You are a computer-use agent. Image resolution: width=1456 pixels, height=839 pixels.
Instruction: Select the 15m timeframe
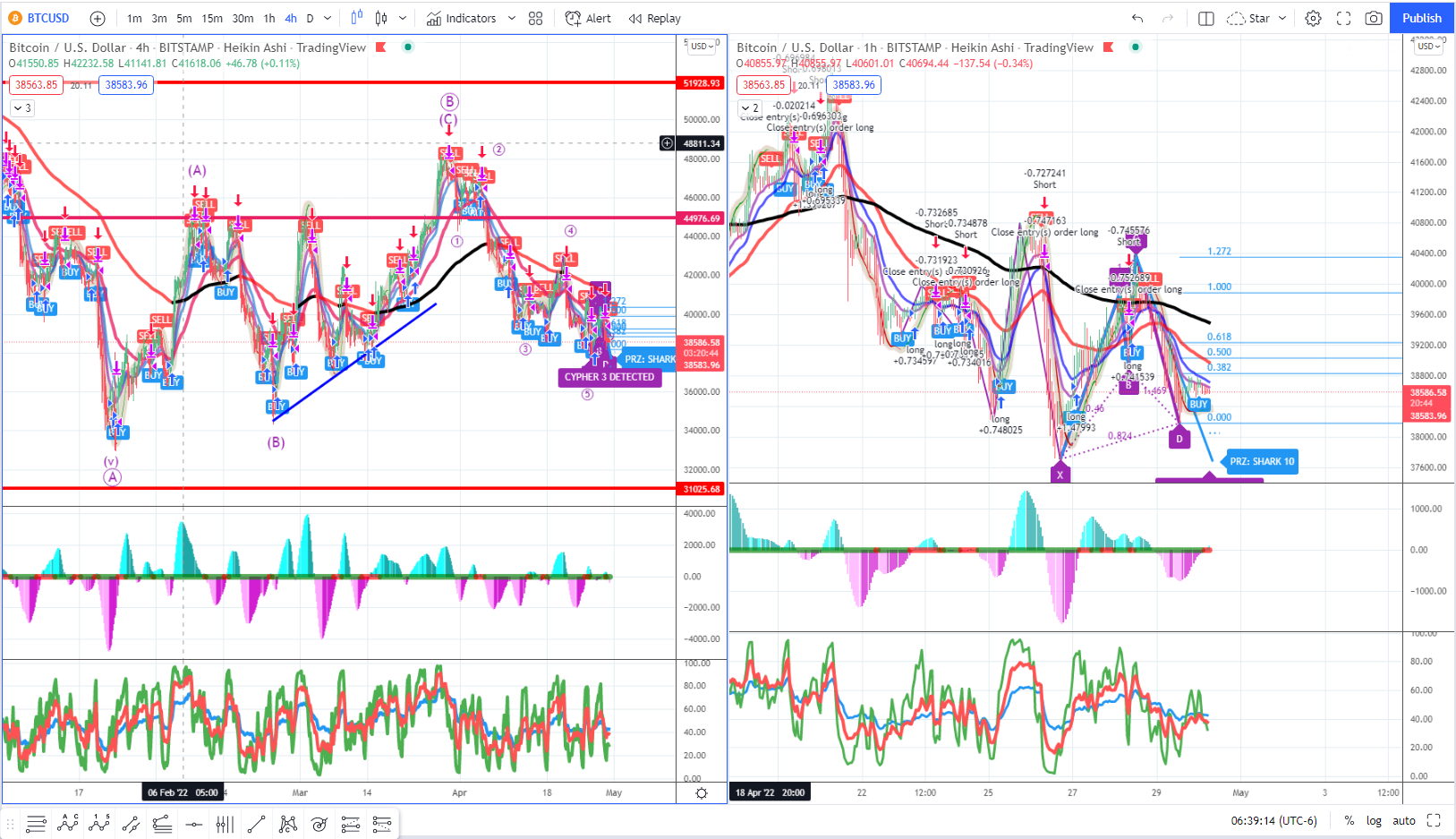click(212, 18)
